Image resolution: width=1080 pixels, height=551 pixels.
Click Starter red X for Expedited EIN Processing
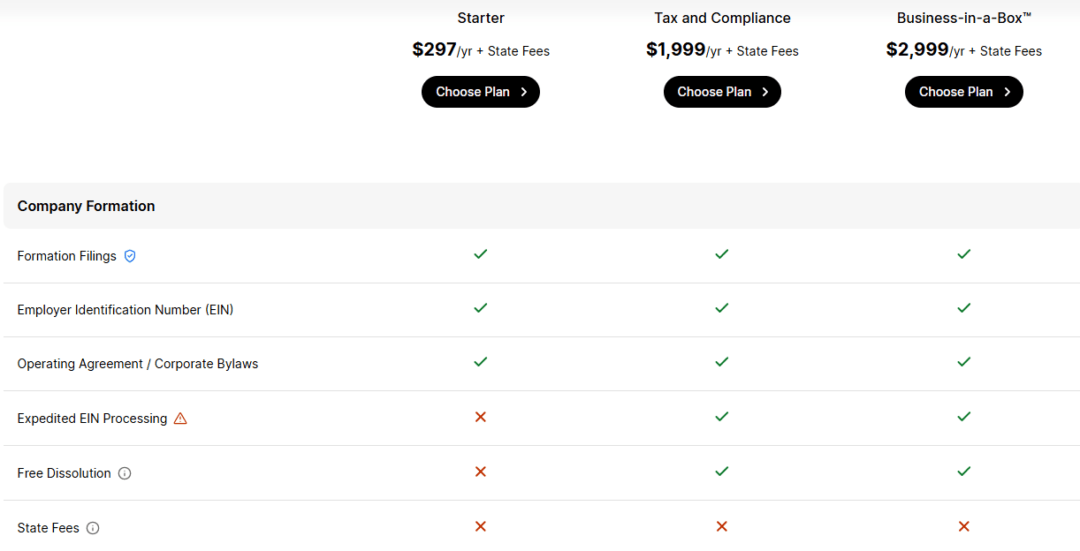(x=480, y=417)
